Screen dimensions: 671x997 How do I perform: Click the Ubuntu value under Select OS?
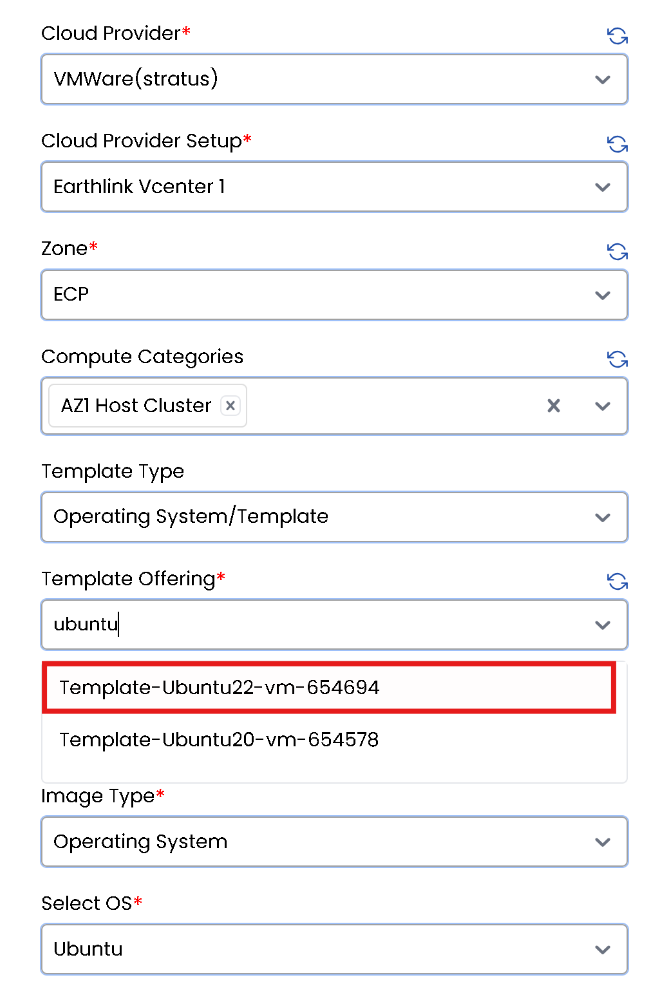point(300,949)
